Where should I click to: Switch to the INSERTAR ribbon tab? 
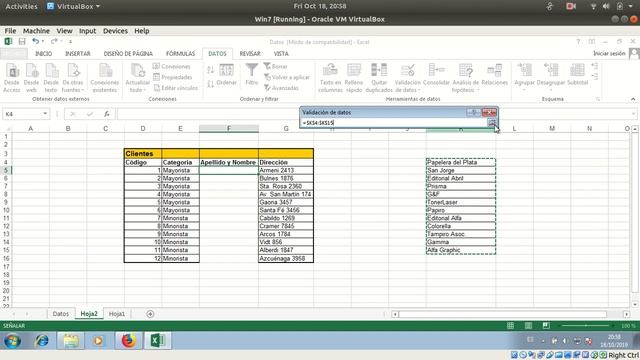78,53
